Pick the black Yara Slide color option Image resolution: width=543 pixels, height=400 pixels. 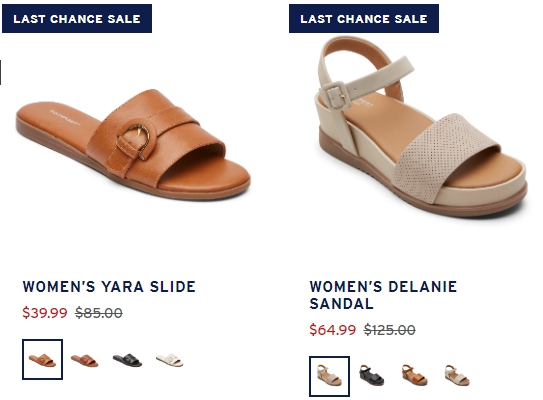[x=127, y=360]
